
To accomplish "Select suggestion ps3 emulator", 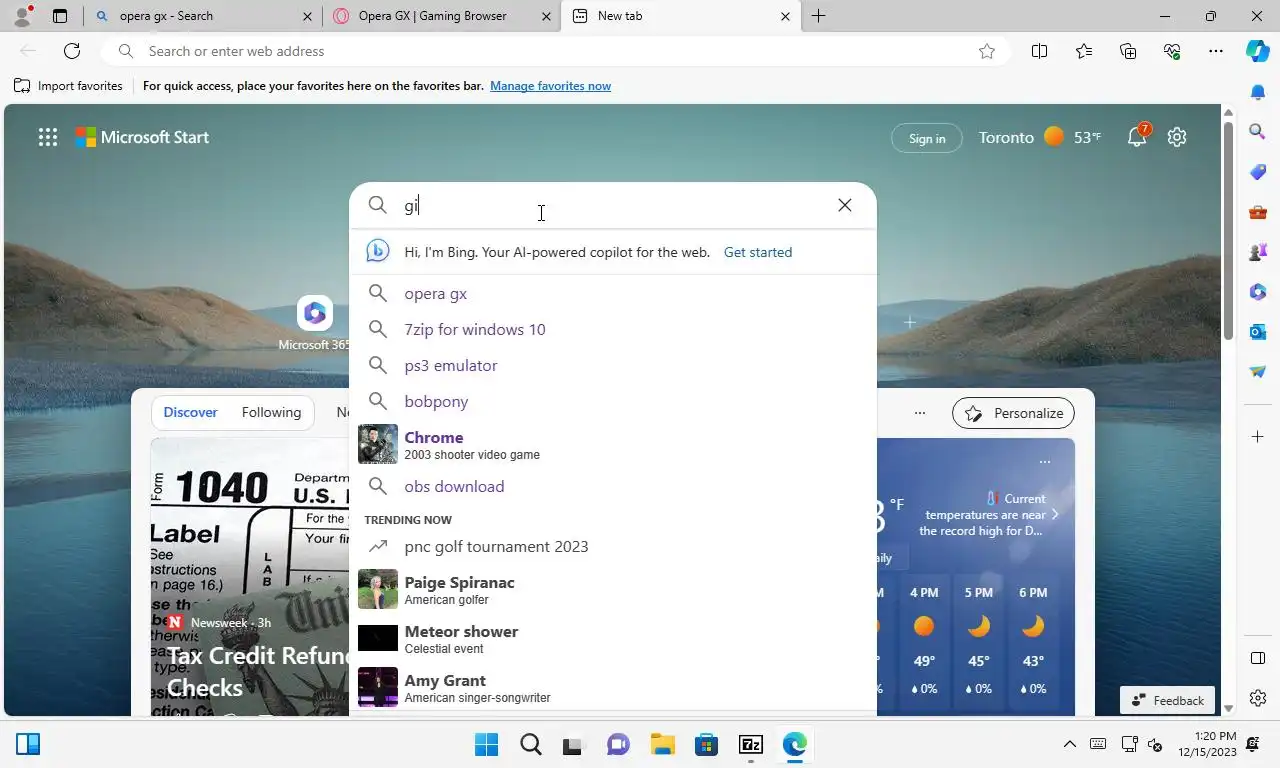I will [x=613, y=365].
